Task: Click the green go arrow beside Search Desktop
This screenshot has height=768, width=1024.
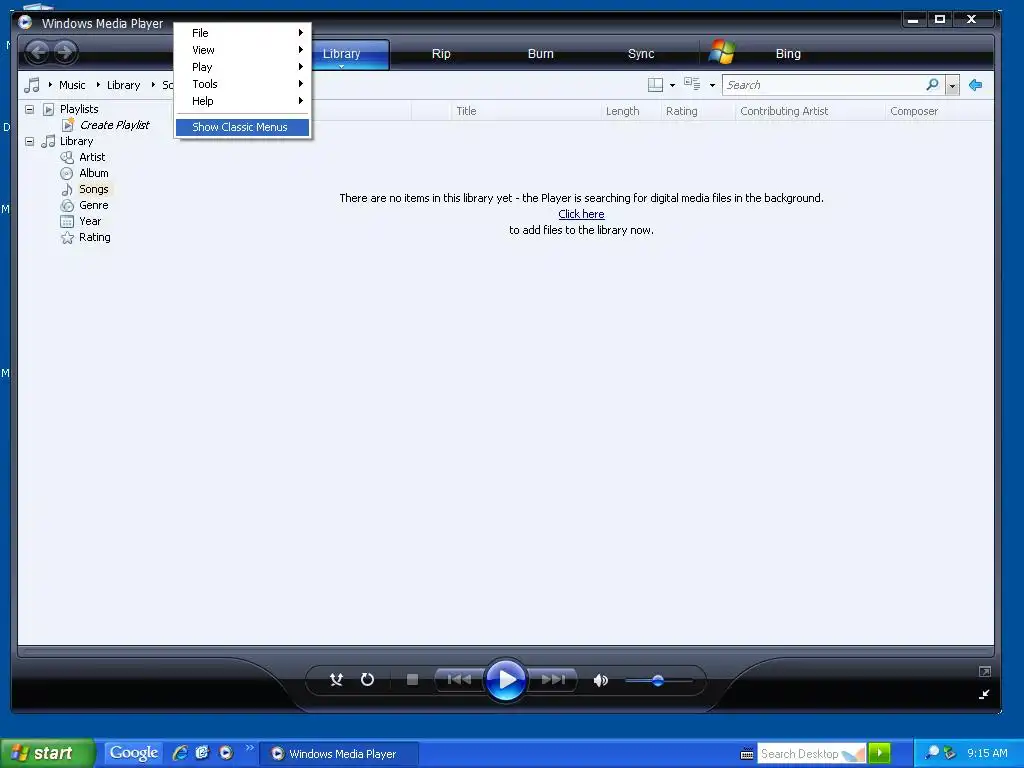Action: [880, 754]
